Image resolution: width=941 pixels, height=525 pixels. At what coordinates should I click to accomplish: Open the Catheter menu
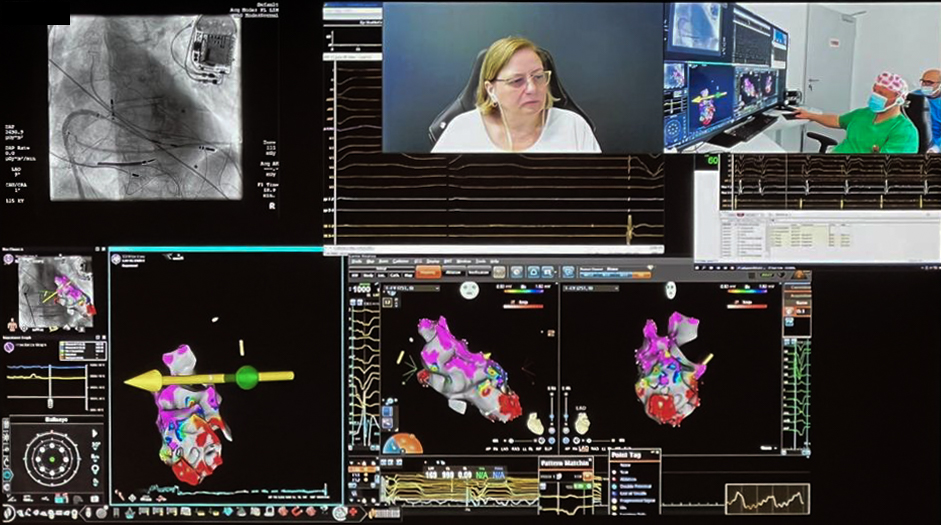[400, 262]
